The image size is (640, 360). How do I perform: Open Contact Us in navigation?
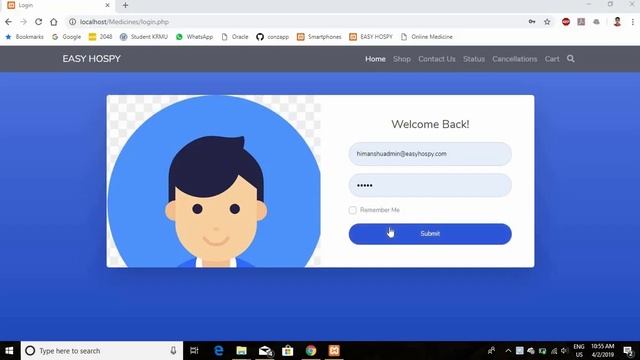pyautogui.click(x=437, y=59)
